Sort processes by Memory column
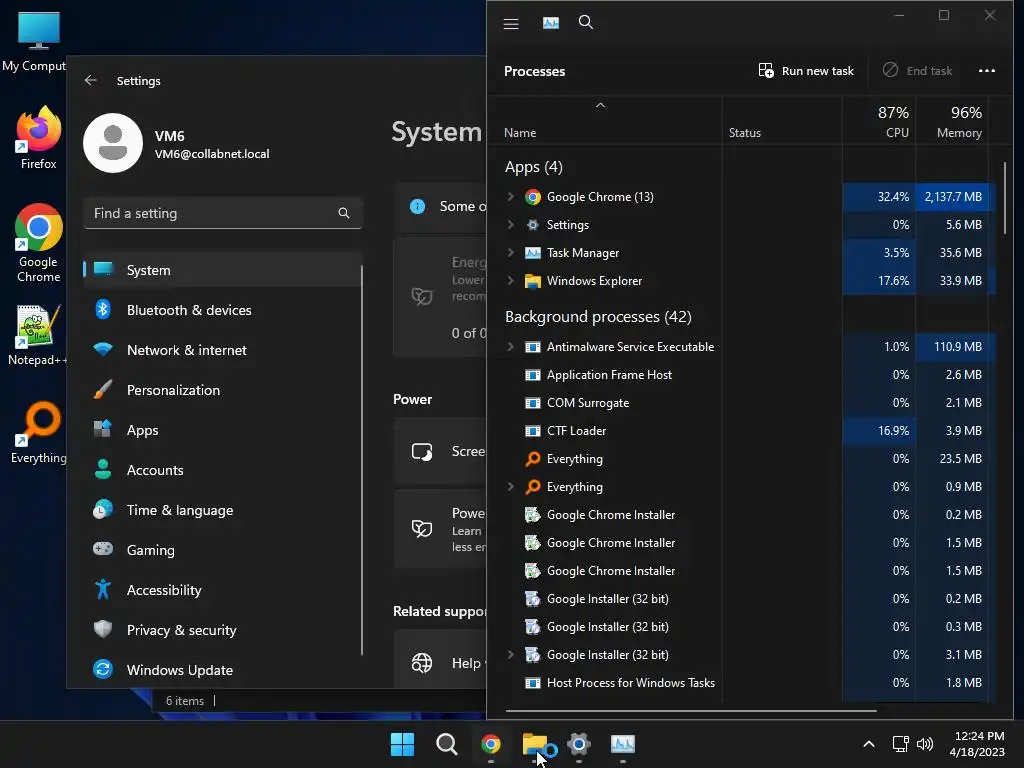The image size is (1024, 768). [959, 133]
